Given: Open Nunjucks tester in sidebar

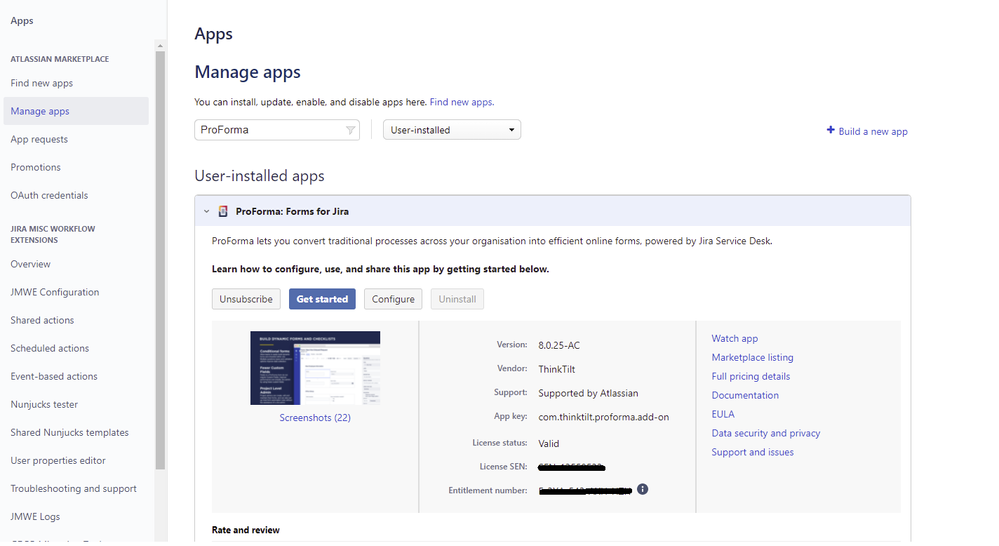Looking at the screenshot, I should [44, 404].
